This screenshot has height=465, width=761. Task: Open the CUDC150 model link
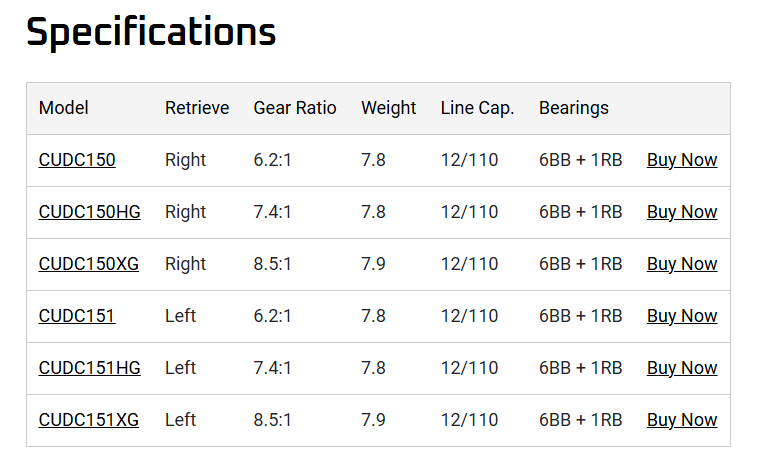tap(77, 160)
